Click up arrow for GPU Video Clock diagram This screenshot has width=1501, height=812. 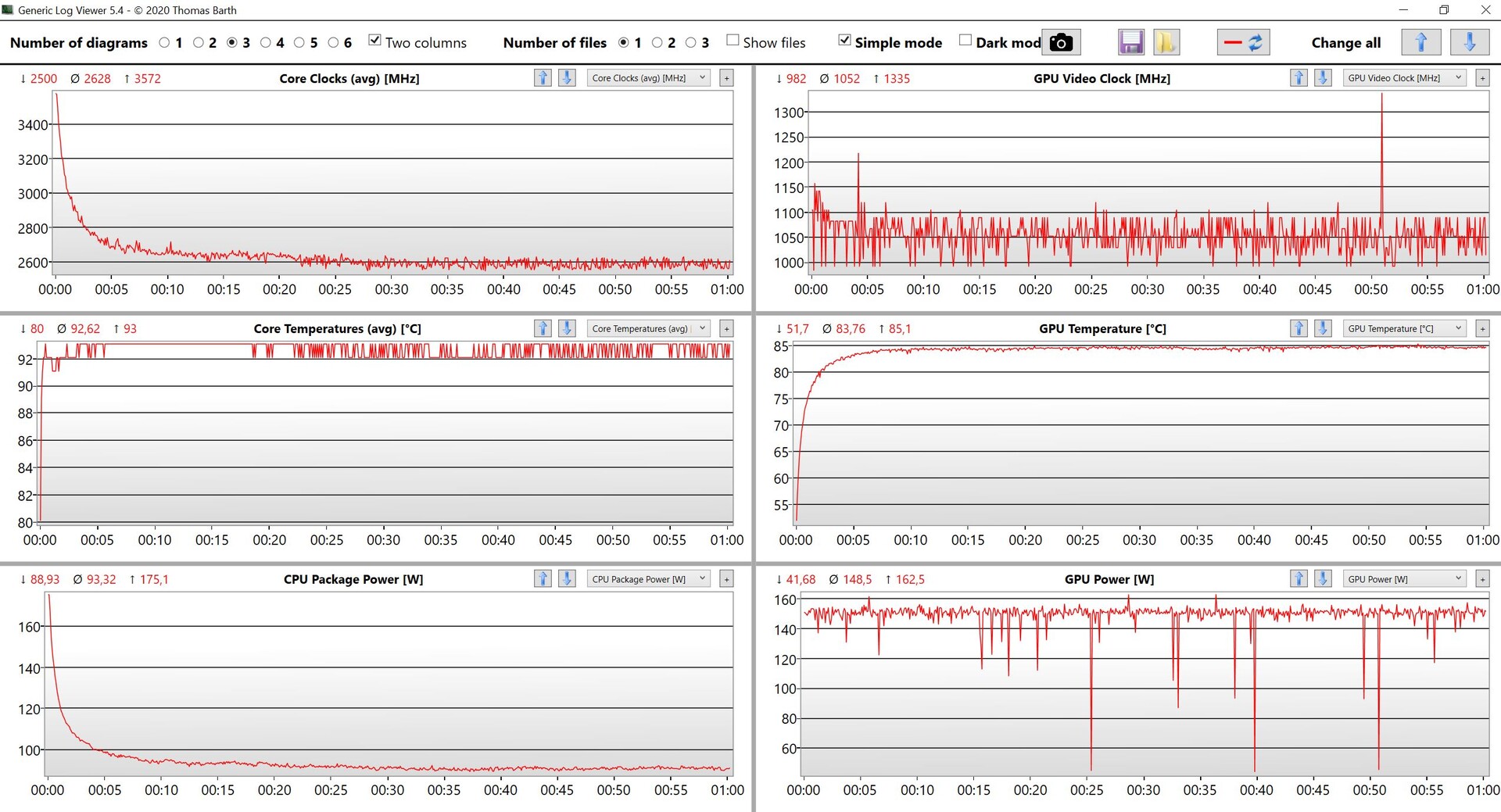[1299, 78]
